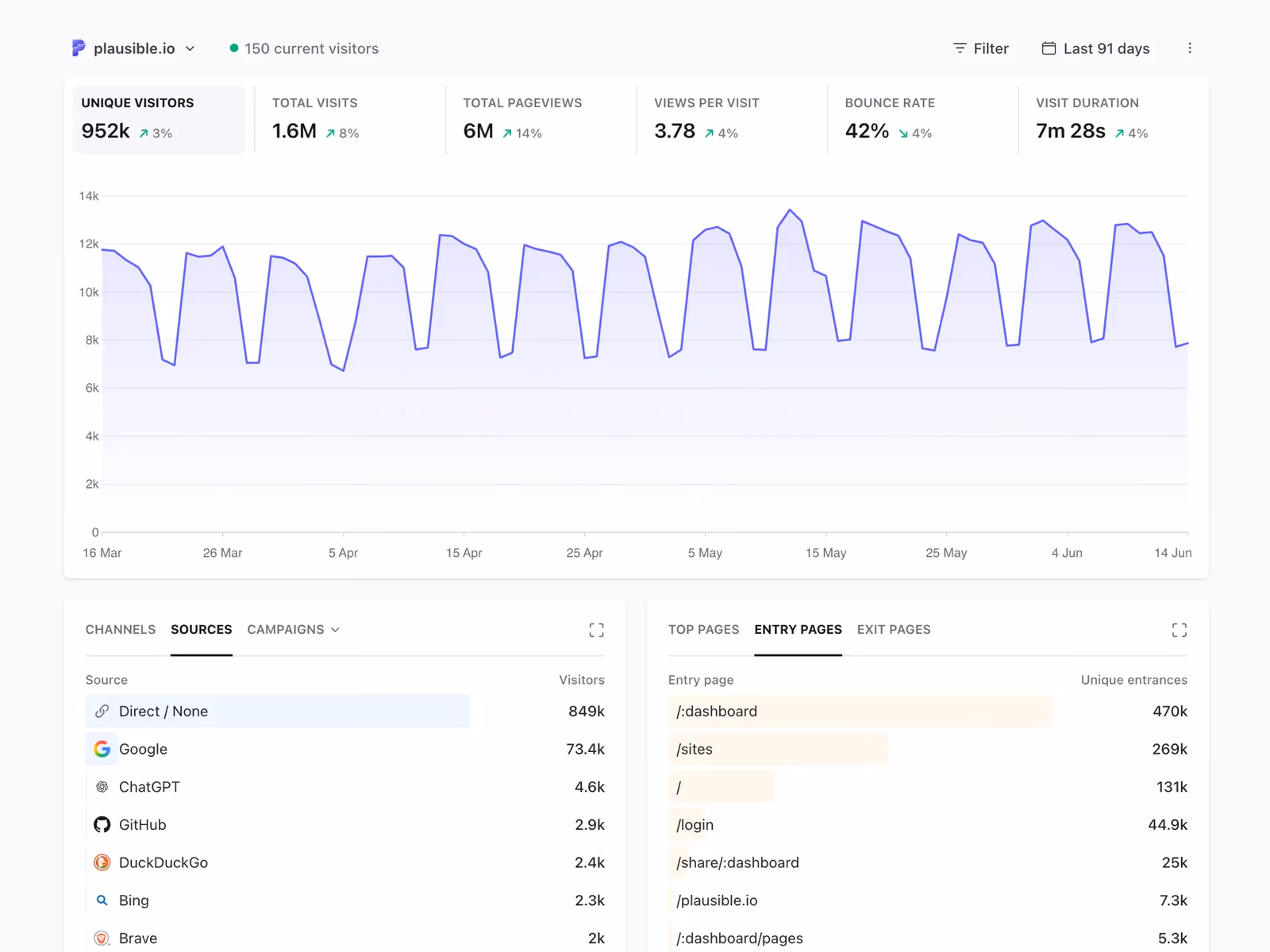The image size is (1270, 952).
Task: Click the 15 May date label
Action: tap(825, 553)
